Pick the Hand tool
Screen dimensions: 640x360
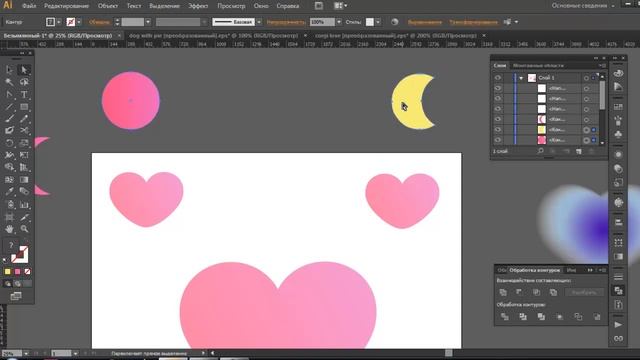coord(9,229)
